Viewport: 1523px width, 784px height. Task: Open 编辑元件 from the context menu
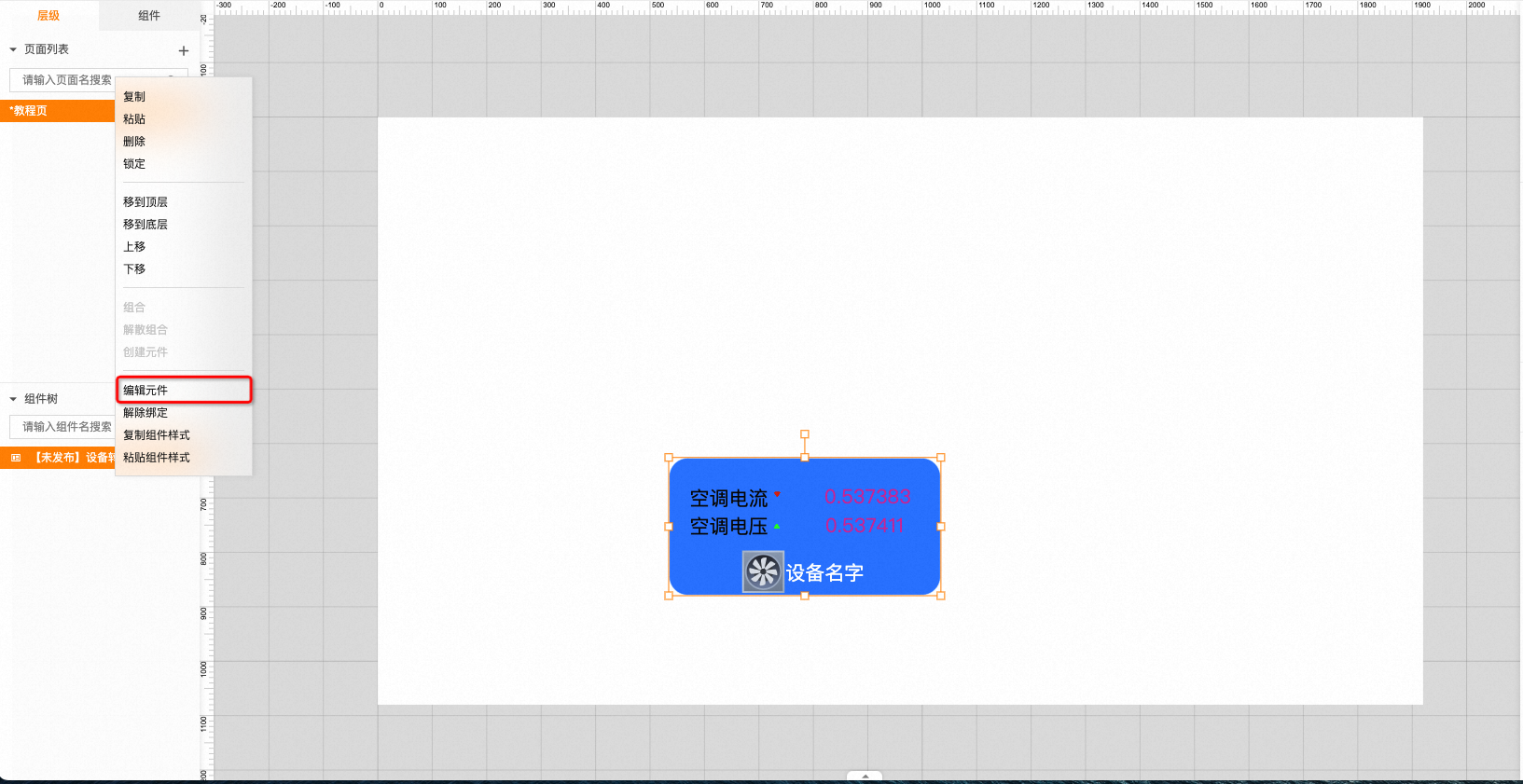click(184, 390)
